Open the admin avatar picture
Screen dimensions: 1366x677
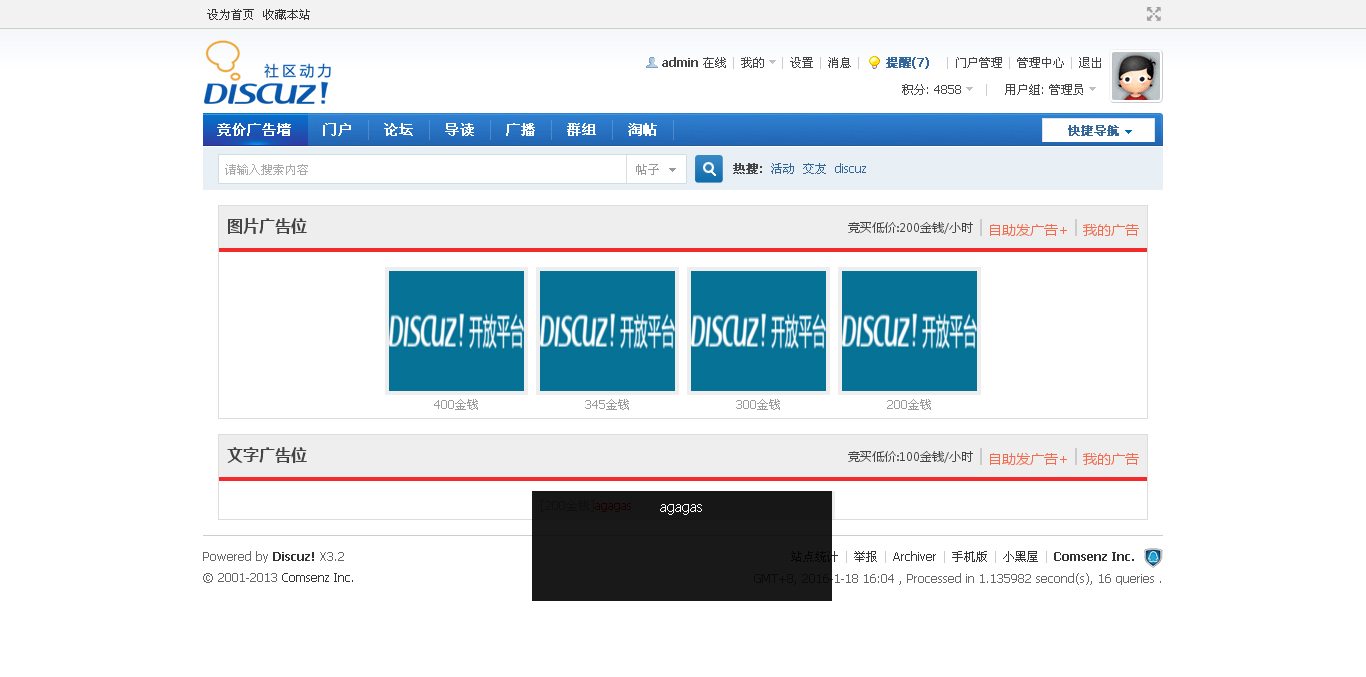(x=1136, y=76)
